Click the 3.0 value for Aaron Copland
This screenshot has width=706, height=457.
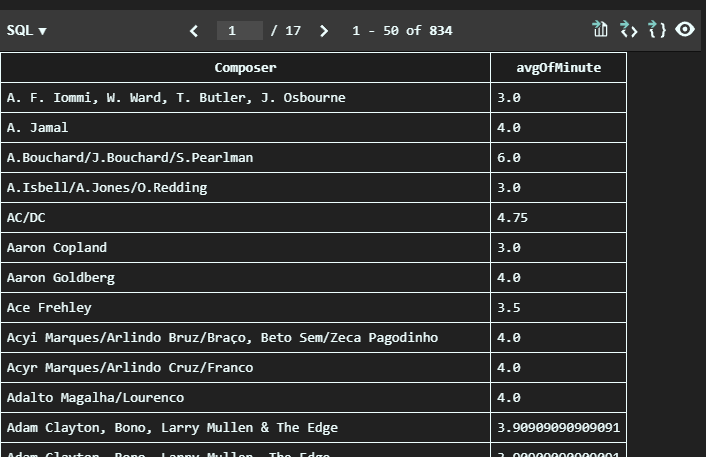[558, 248]
